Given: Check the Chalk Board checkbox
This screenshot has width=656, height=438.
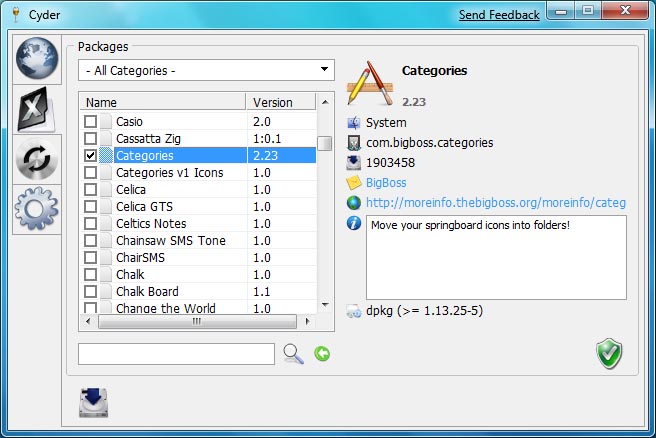Looking at the screenshot, I should point(90,292).
